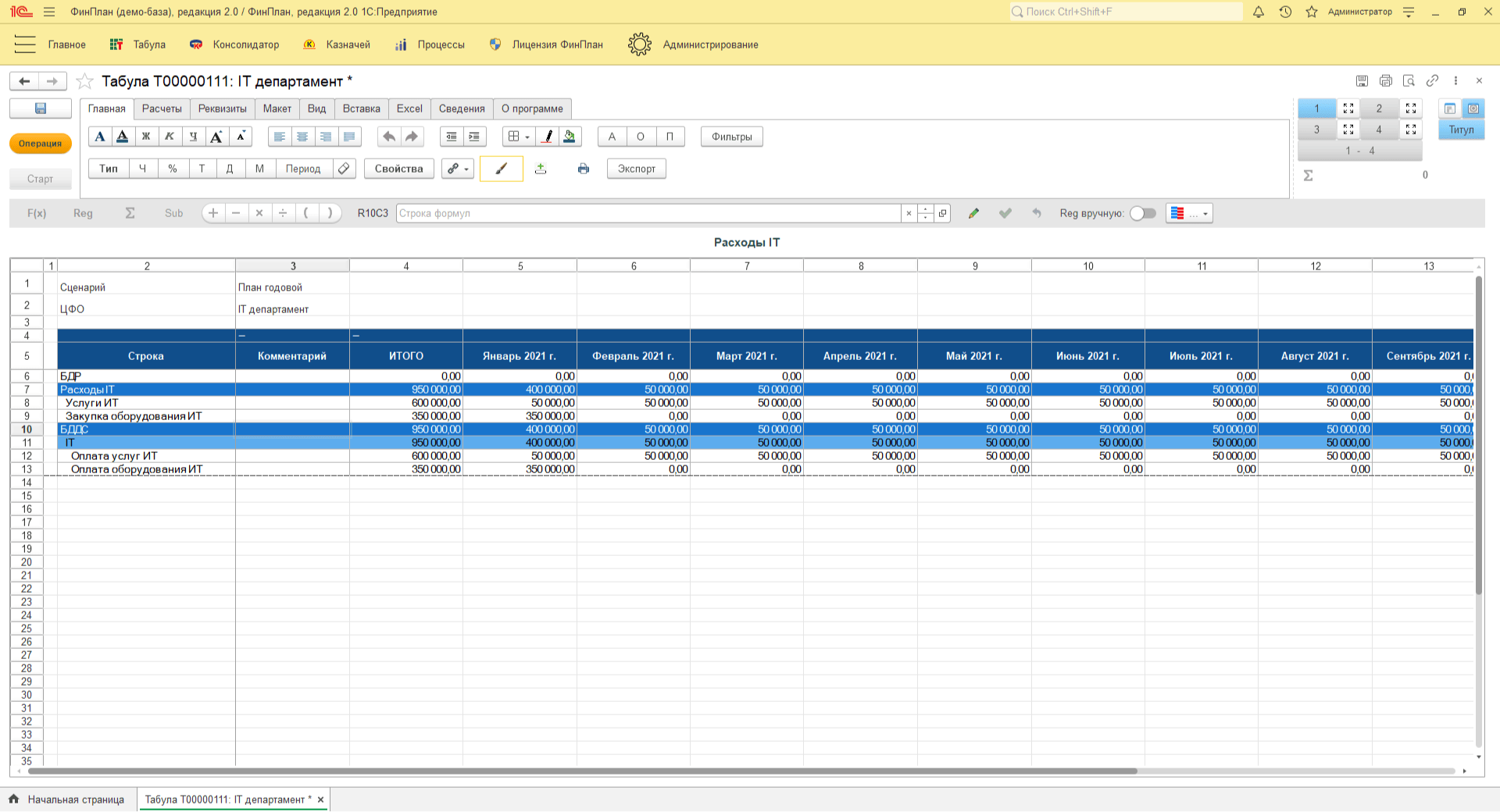Viewport: 1500px width, 812px height.
Task: Apply bold formatting with the Ж button
Action: [145, 137]
